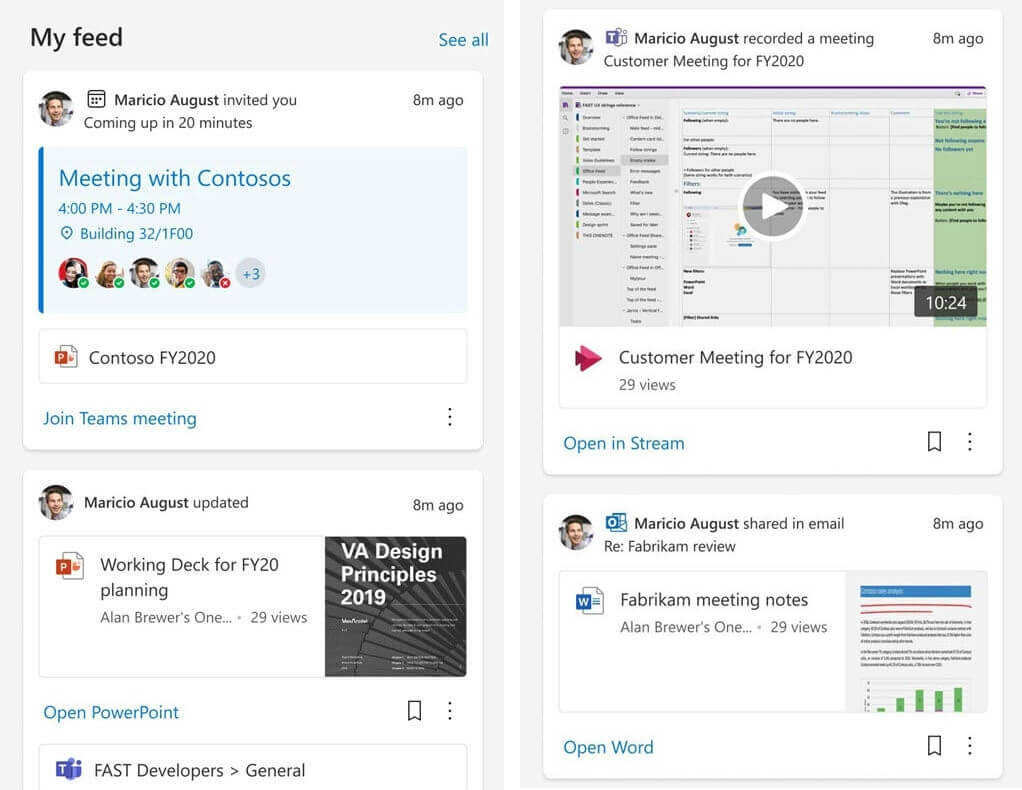Open more options on the Stream recording card
This screenshot has height=790, width=1022.
(970, 442)
